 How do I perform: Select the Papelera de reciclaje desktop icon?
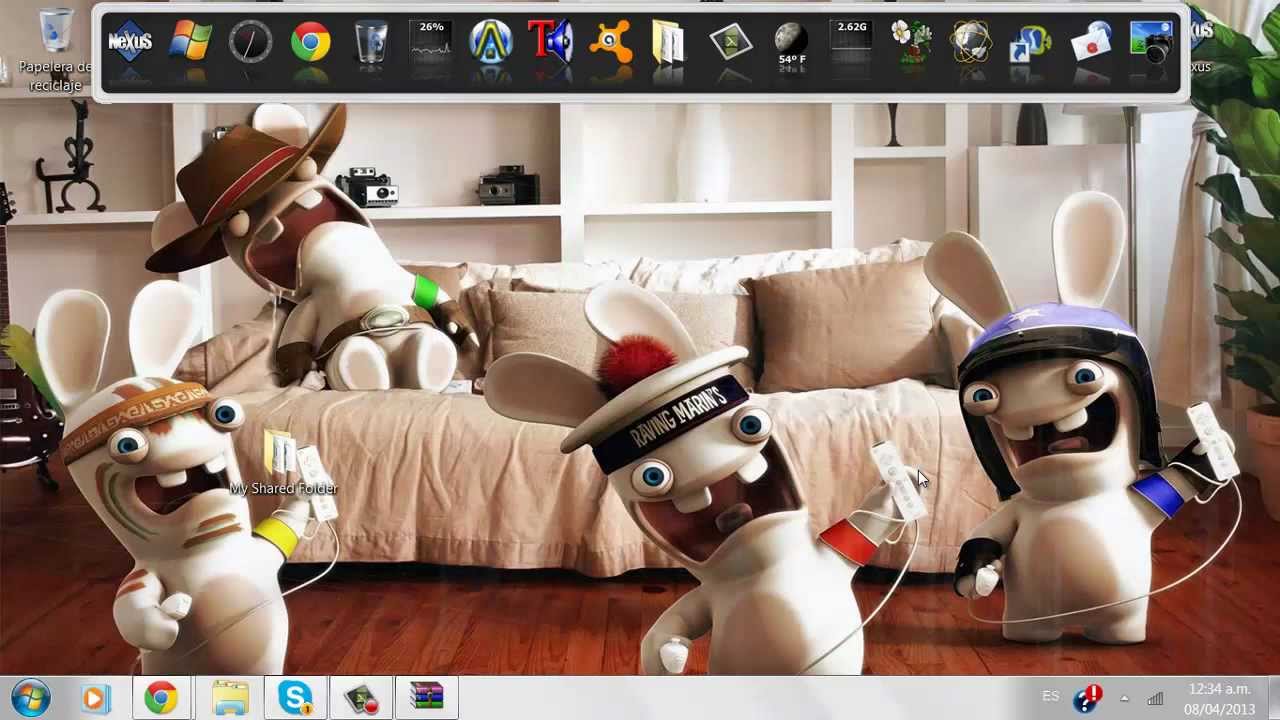55,50
